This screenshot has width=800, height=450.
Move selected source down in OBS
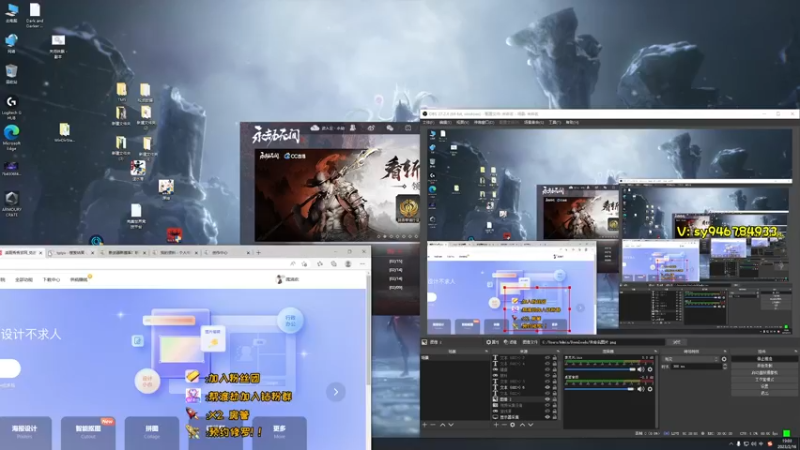(x=531, y=424)
